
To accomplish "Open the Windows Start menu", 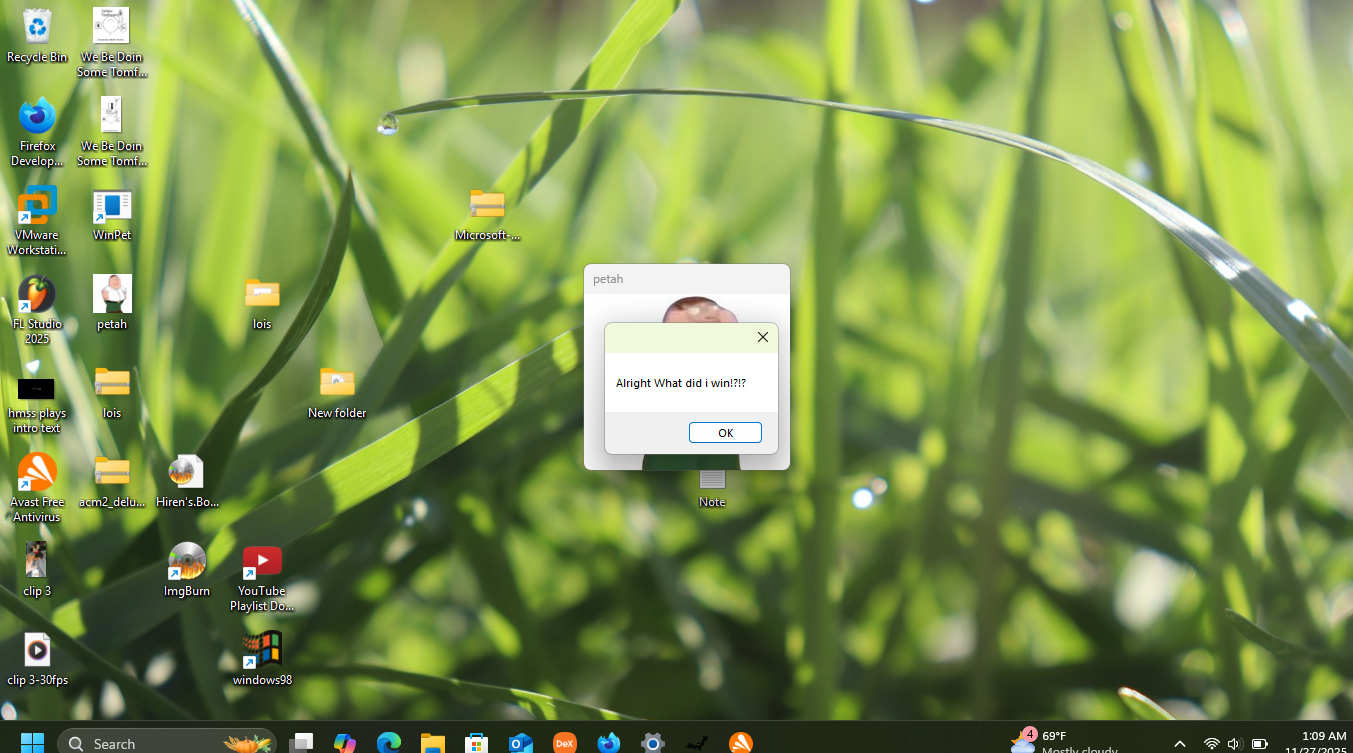I will pos(33,743).
